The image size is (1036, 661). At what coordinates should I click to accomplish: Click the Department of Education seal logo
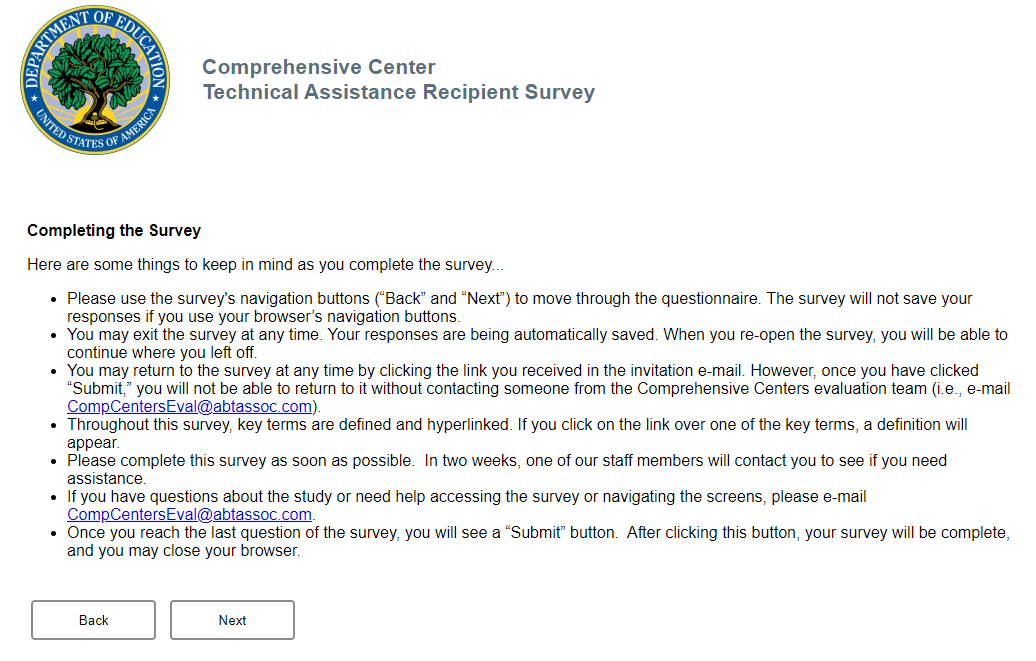(95, 80)
